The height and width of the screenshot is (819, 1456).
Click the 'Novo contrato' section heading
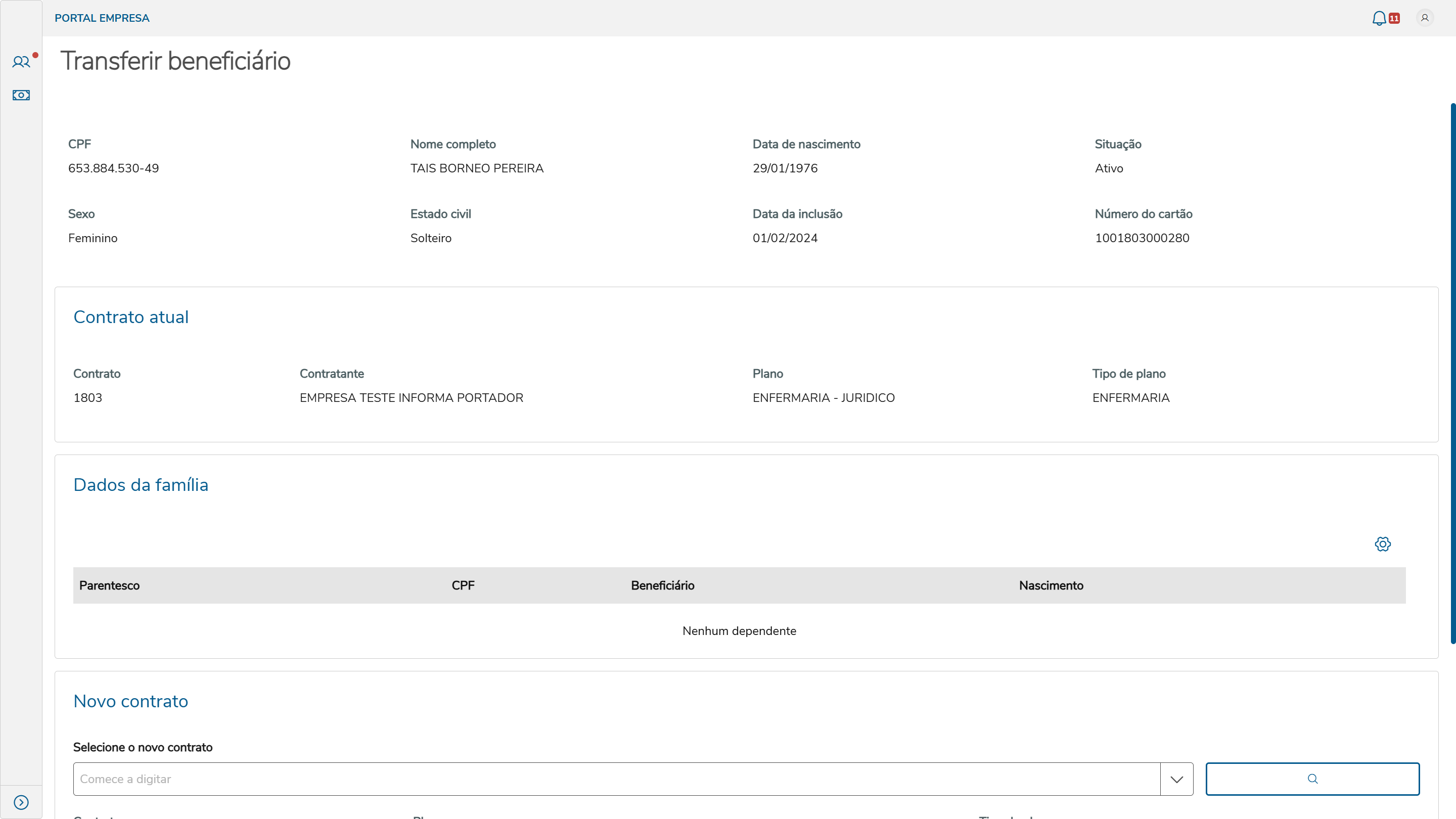tap(130, 701)
